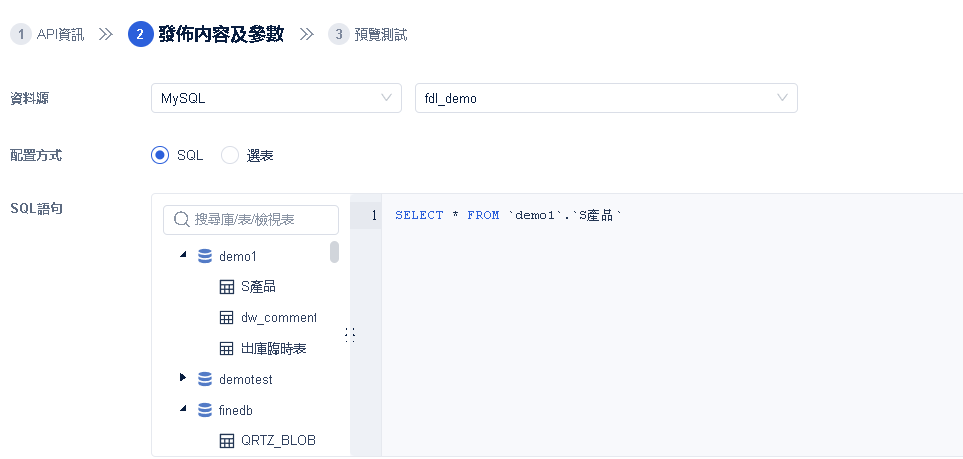Select the SQL configuration radio button
This screenshot has height=459, width=963.
click(x=160, y=155)
